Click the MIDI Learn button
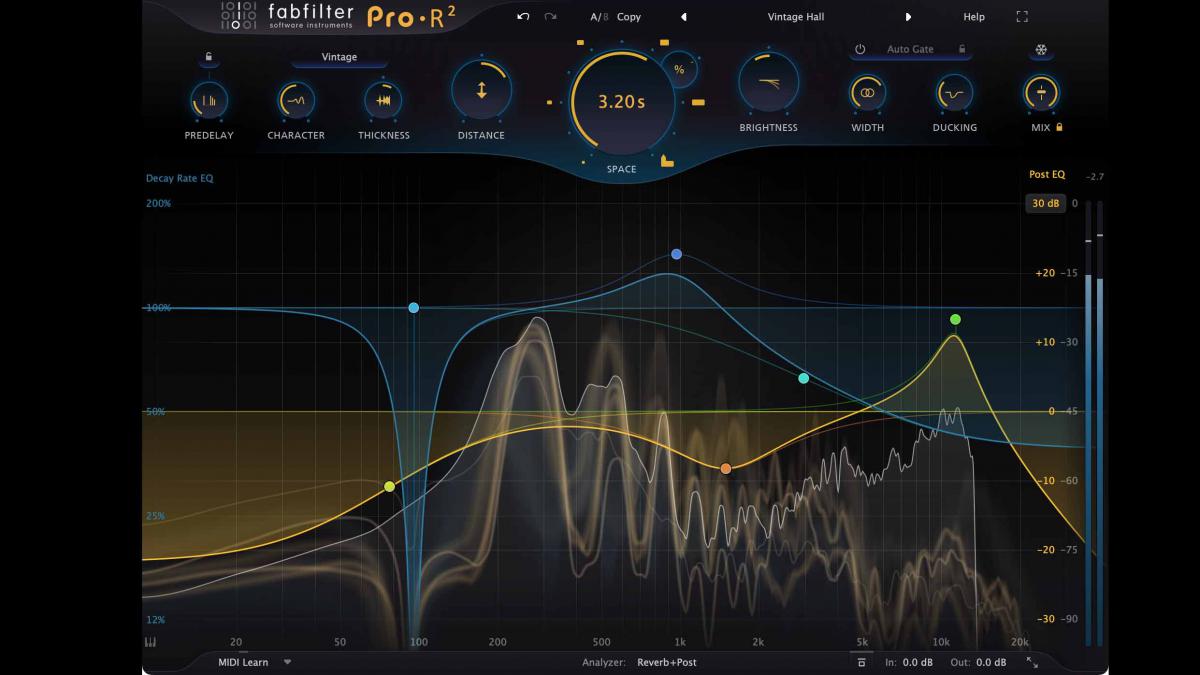Image resolution: width=1200 pixels, height=675 pixels. [x=244, y=662]
